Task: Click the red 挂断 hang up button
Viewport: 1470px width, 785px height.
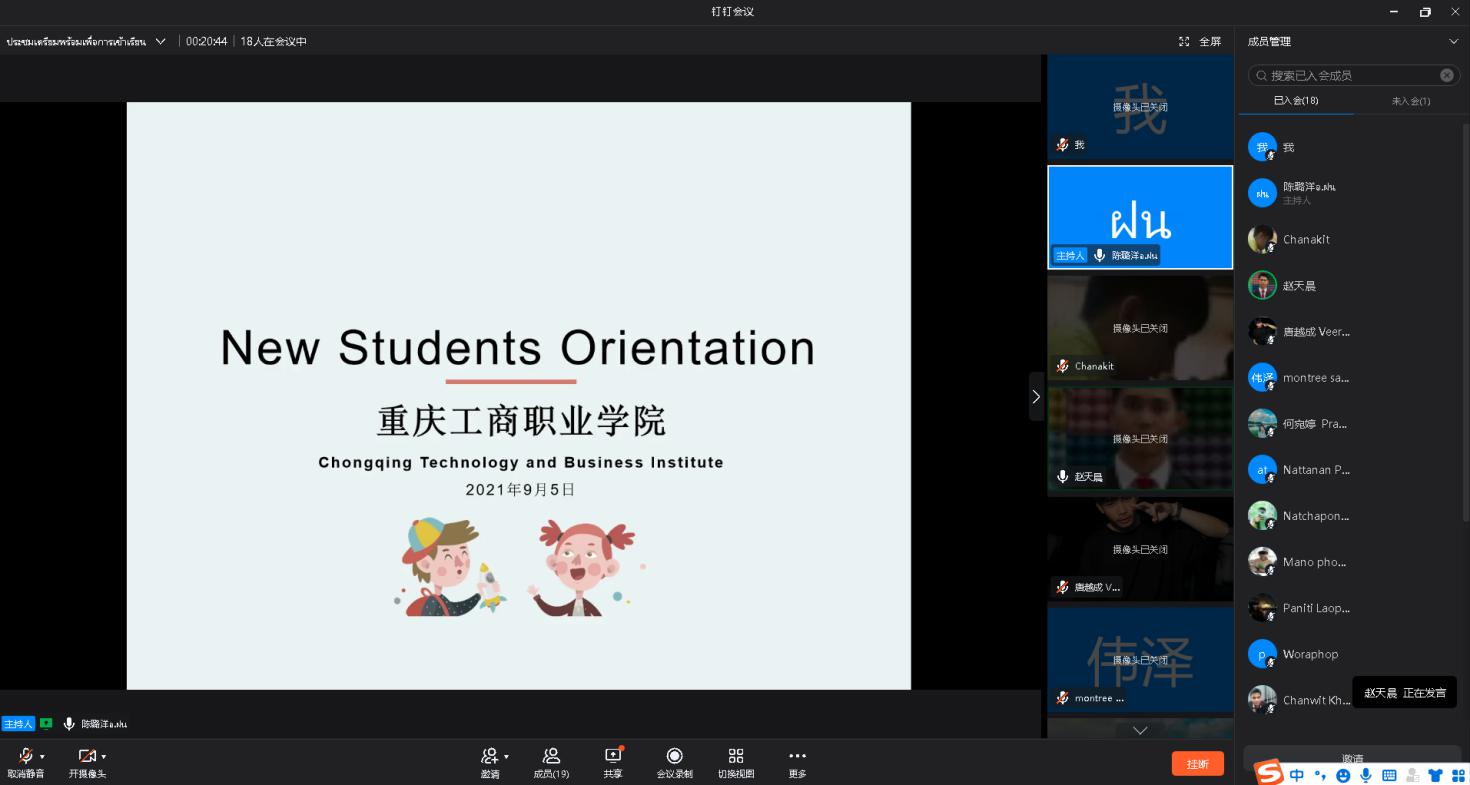Action: (1198, 764)
